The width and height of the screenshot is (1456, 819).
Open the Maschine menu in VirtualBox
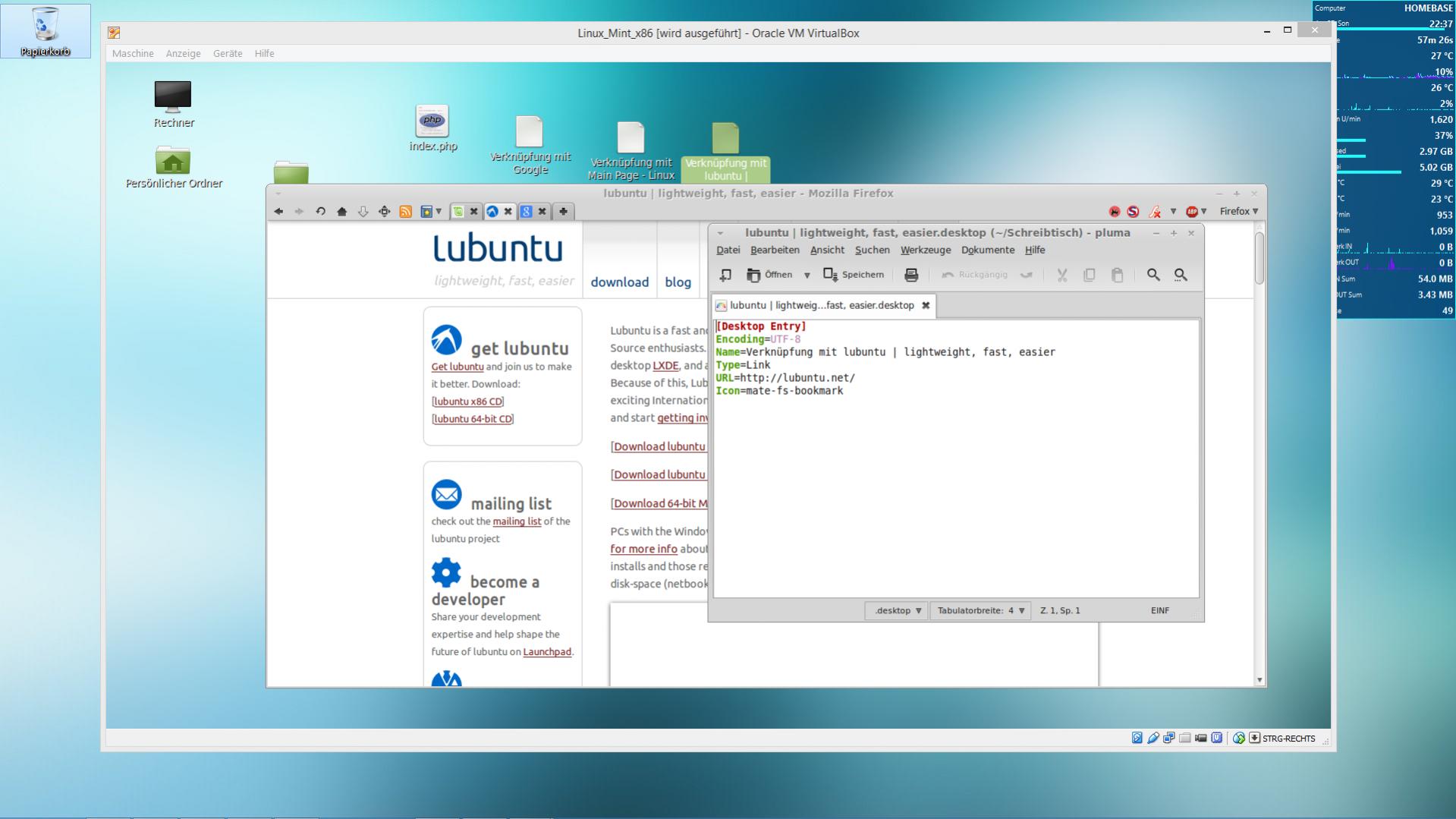pos(133,53)
